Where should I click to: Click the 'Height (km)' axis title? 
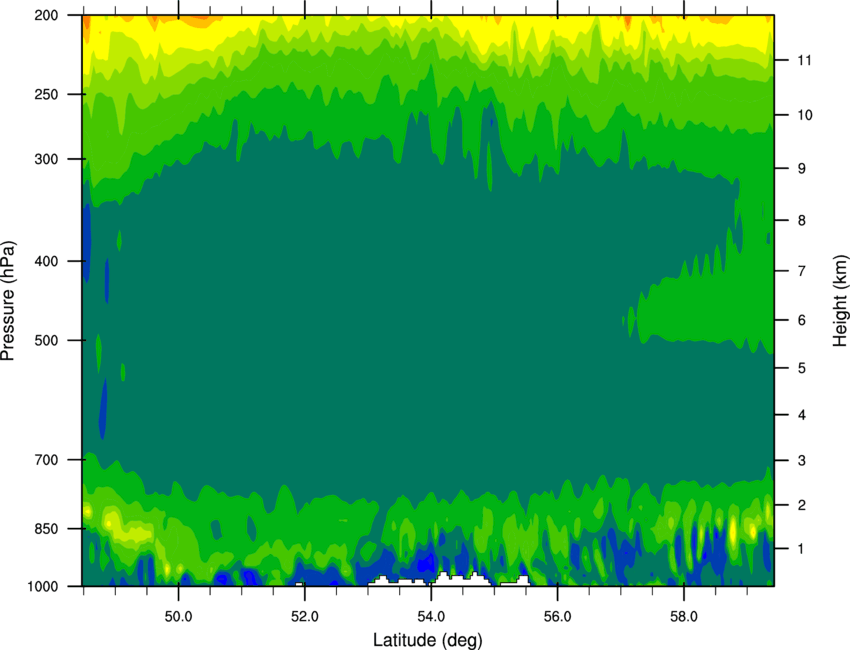tap(840, 301)
